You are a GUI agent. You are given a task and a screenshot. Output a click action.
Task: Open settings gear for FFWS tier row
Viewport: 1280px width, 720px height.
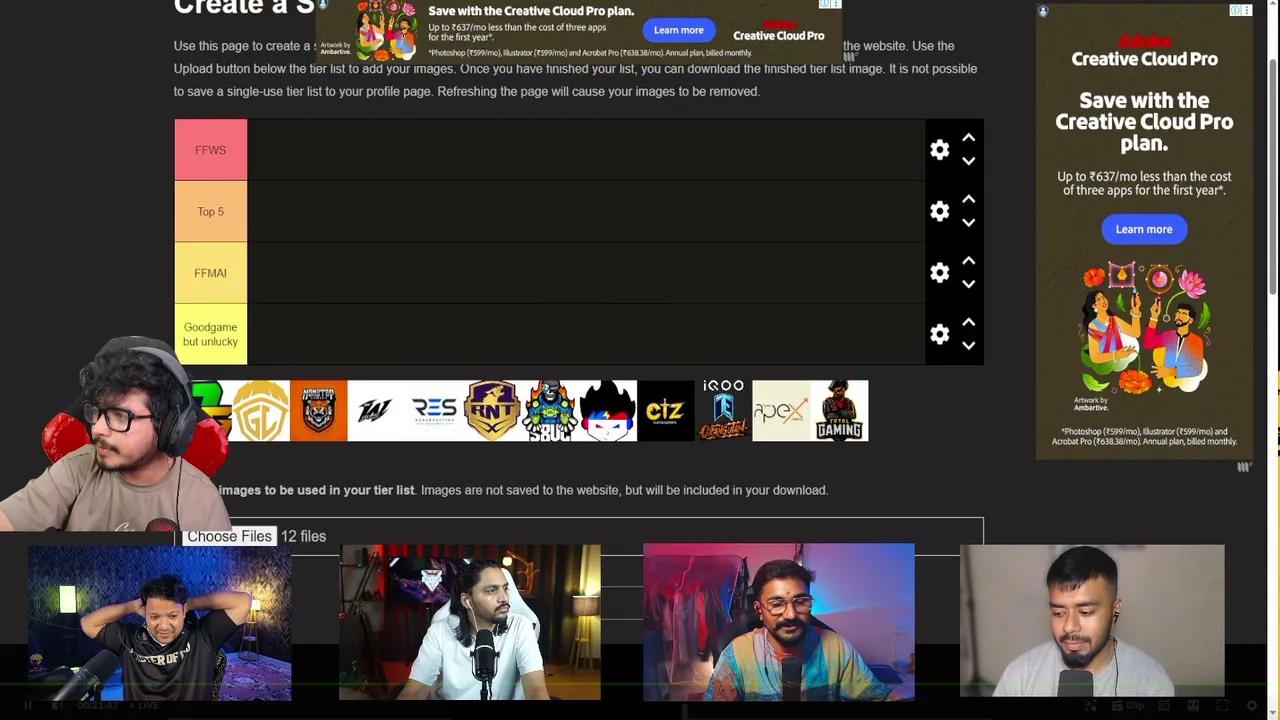(939, 150)
